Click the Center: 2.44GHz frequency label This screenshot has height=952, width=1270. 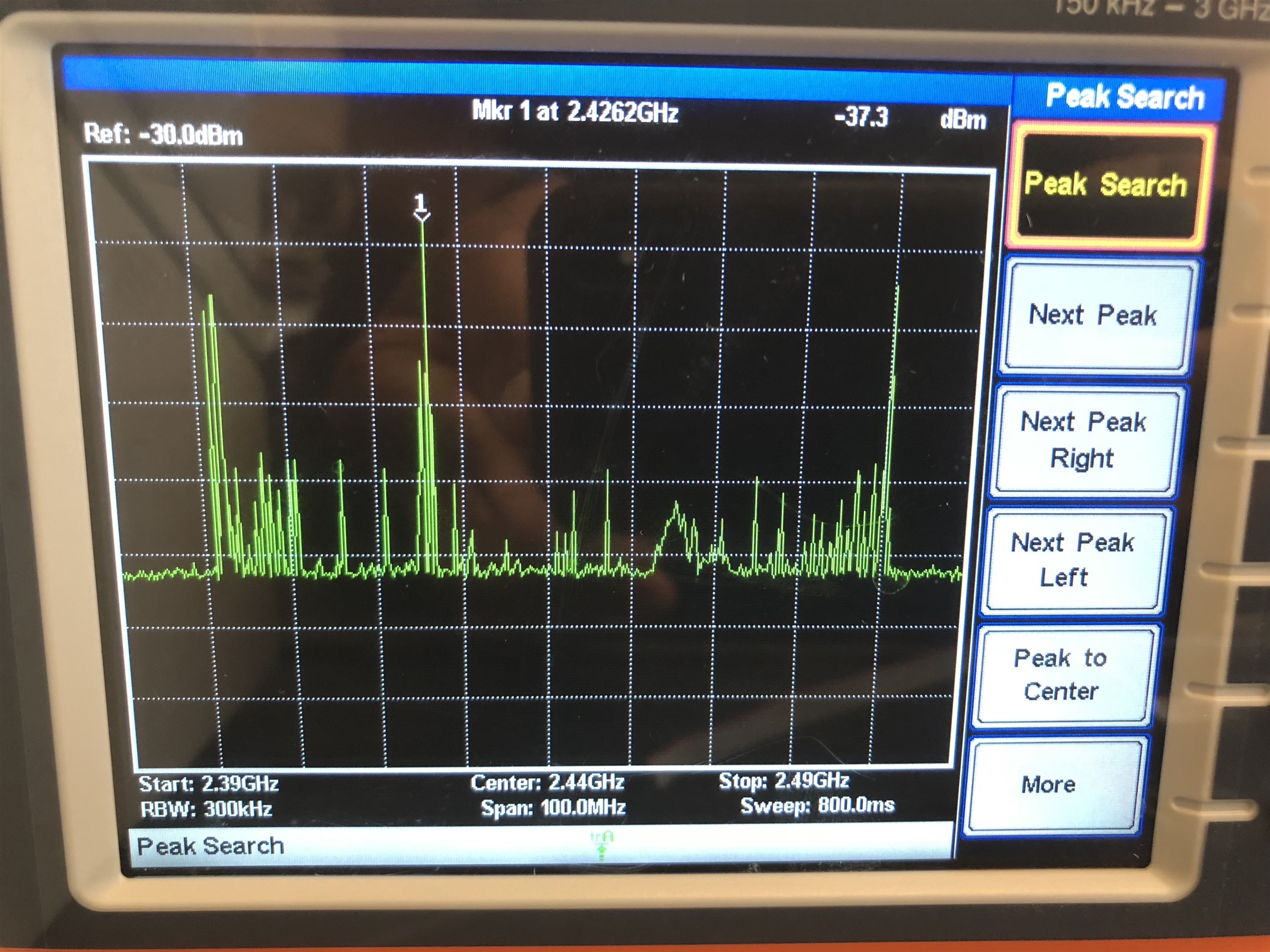547,782
